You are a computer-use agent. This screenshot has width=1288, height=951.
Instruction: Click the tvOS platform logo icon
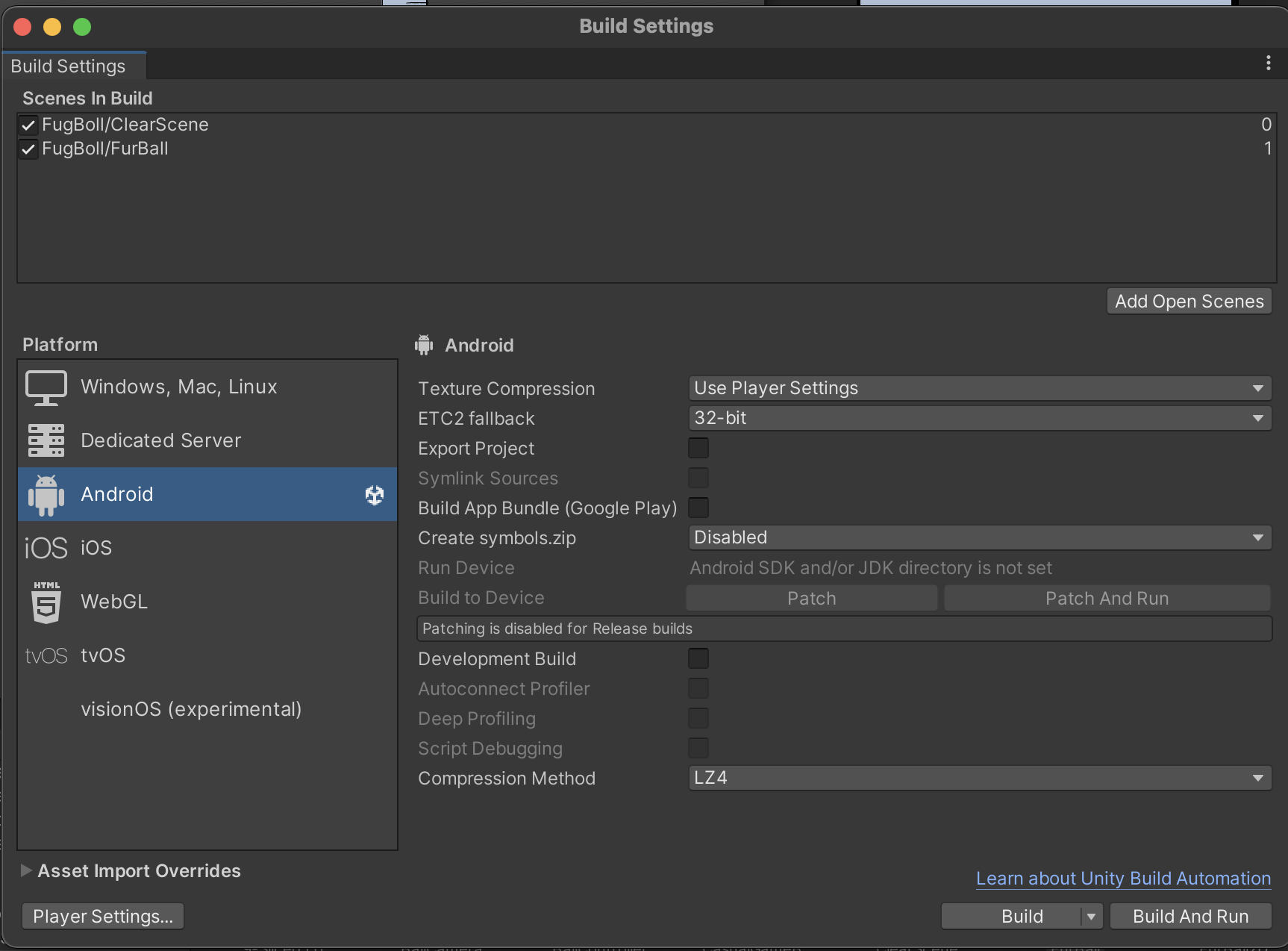[46, 655]
